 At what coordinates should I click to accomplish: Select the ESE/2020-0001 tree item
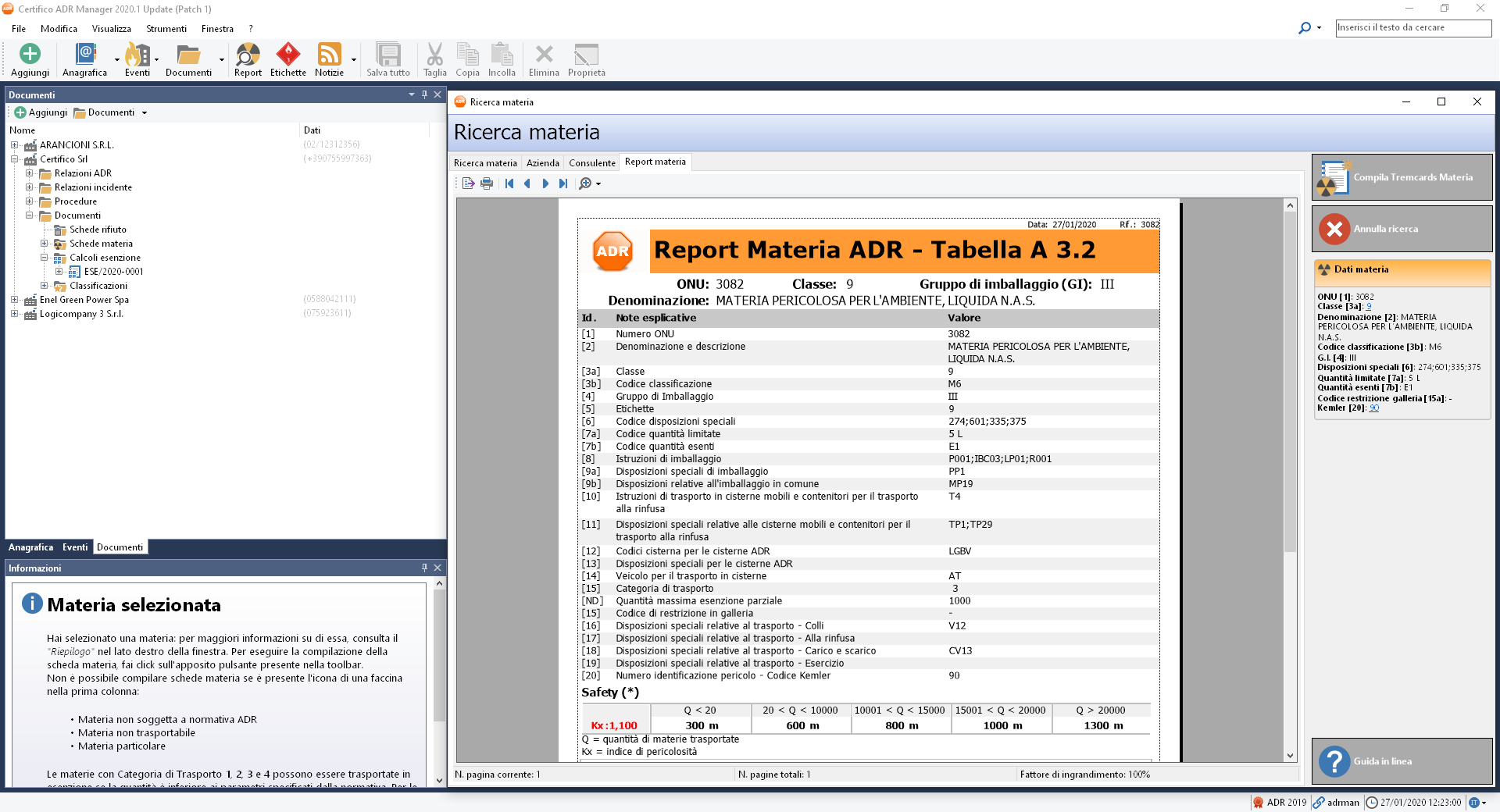click(x=113, y=272)
